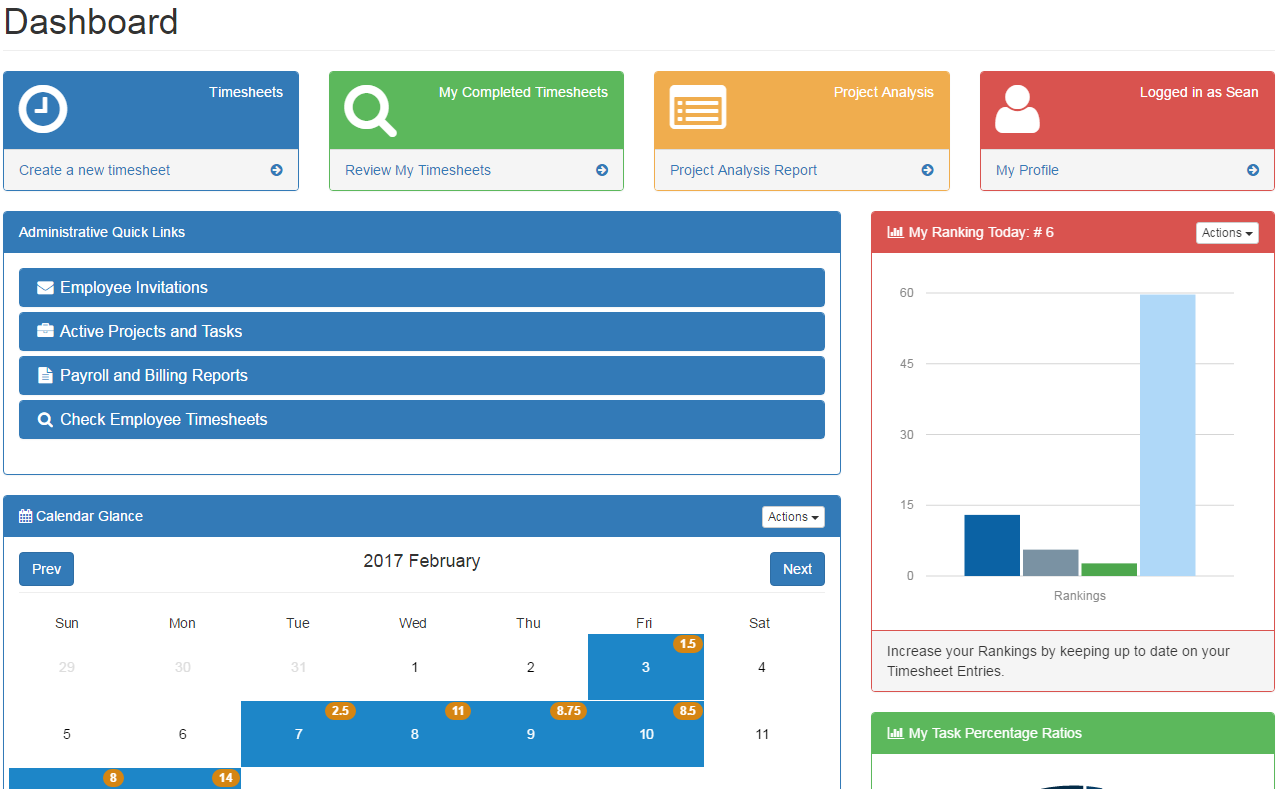Click arrow icon beside My Profile
The height and width of the screenshot is (789, 1282).
pos(1253,170)
